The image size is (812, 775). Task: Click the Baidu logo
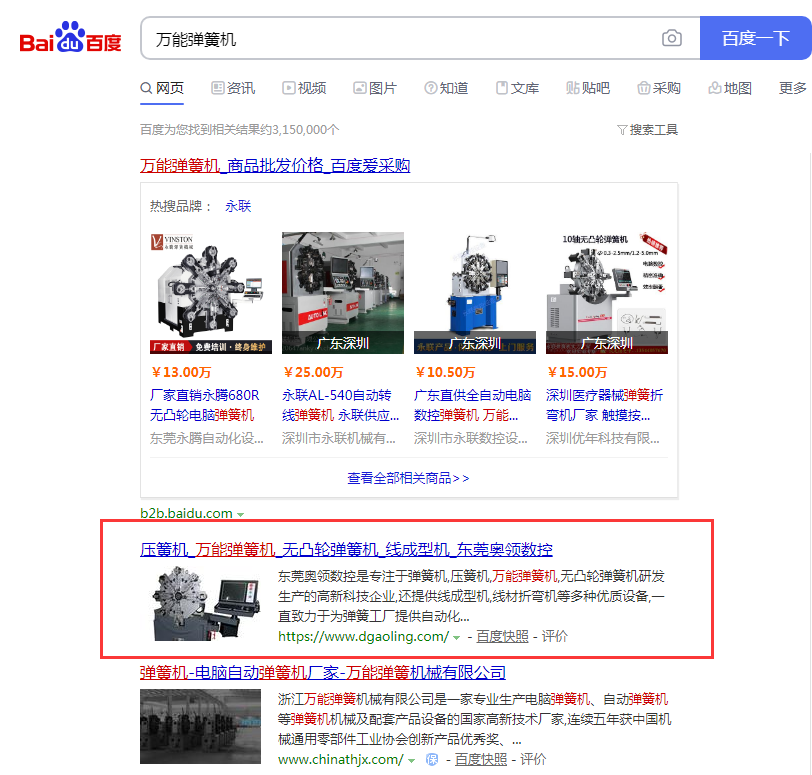[x=71, y=39]
